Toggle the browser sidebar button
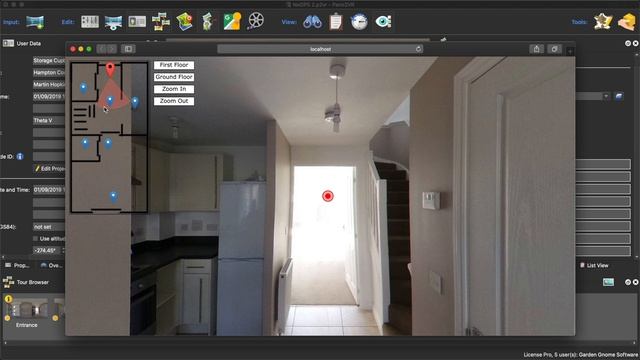640x360 pixels. tap(128, 49)
